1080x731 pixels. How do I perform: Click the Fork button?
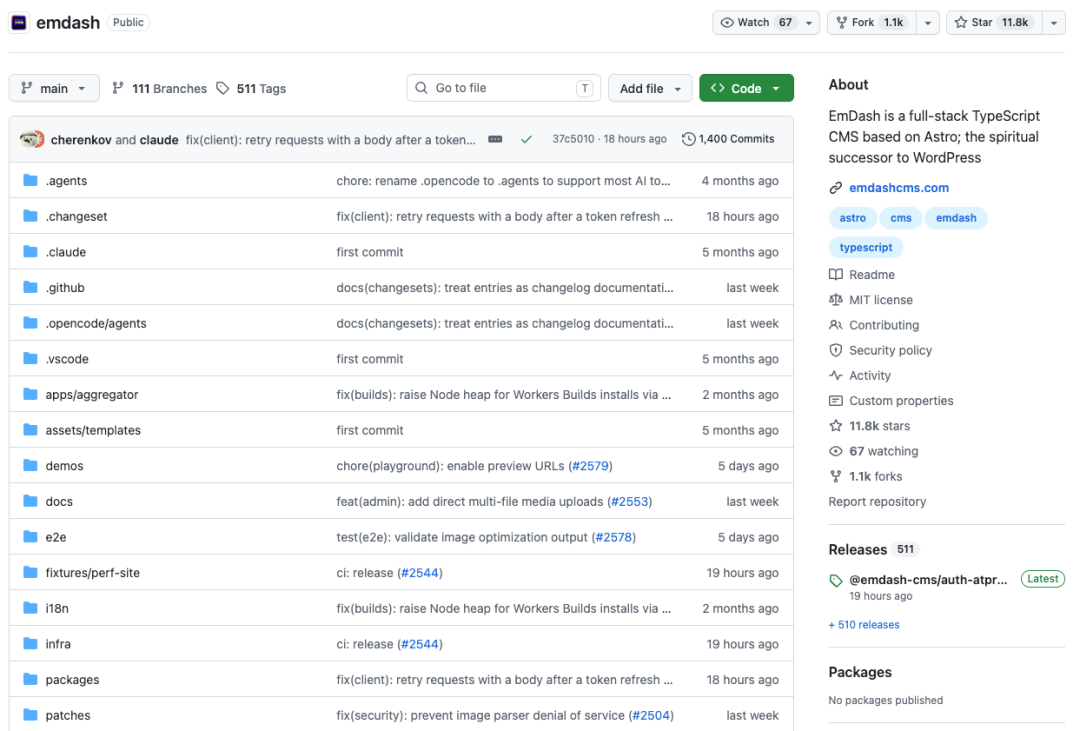point(873,23)
